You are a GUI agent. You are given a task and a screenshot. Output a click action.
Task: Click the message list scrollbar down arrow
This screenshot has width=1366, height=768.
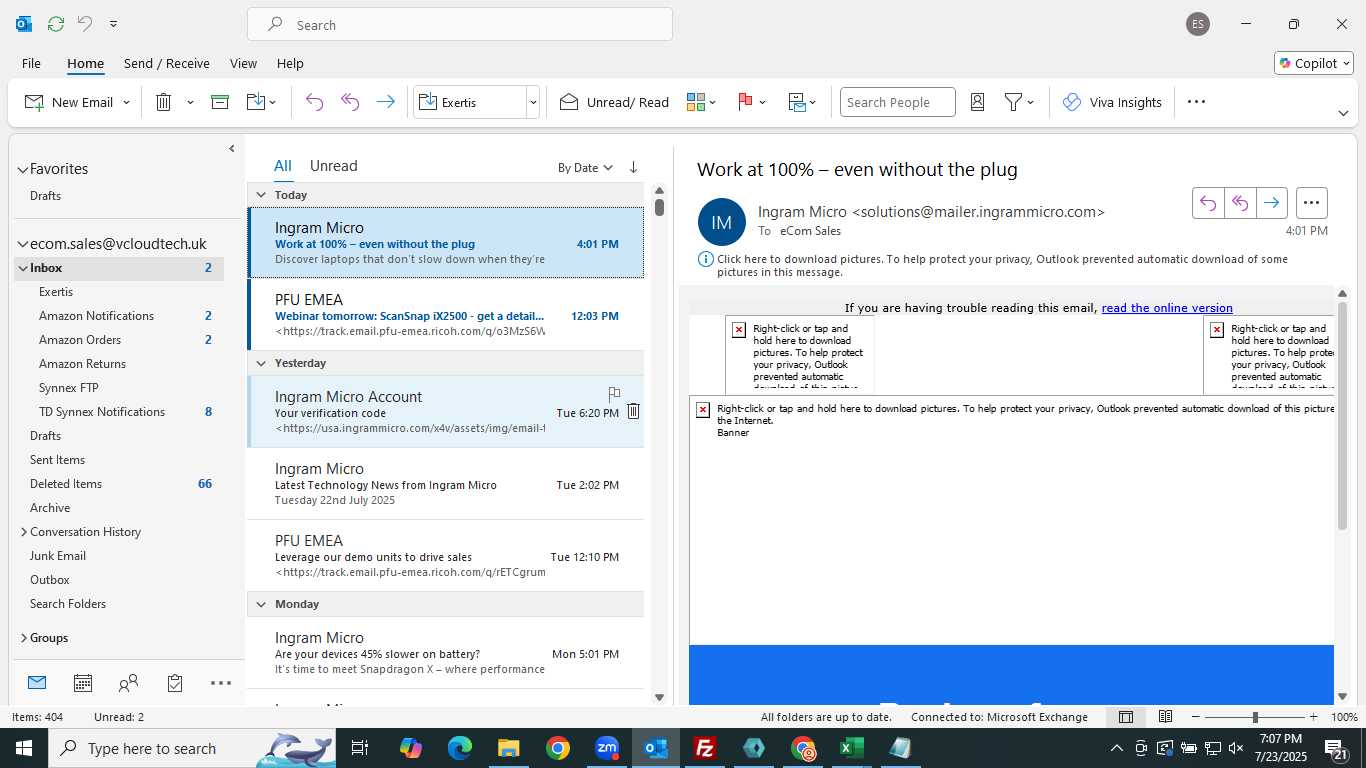tap(659, 697)
